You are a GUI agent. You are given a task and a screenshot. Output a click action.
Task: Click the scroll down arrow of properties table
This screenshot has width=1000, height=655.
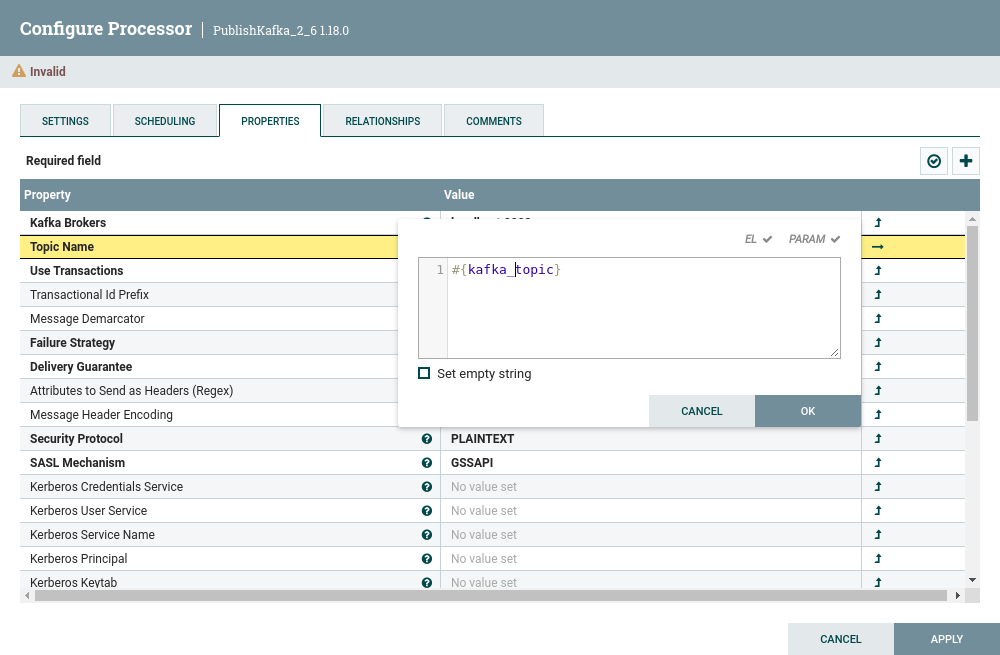click(972, 580)
